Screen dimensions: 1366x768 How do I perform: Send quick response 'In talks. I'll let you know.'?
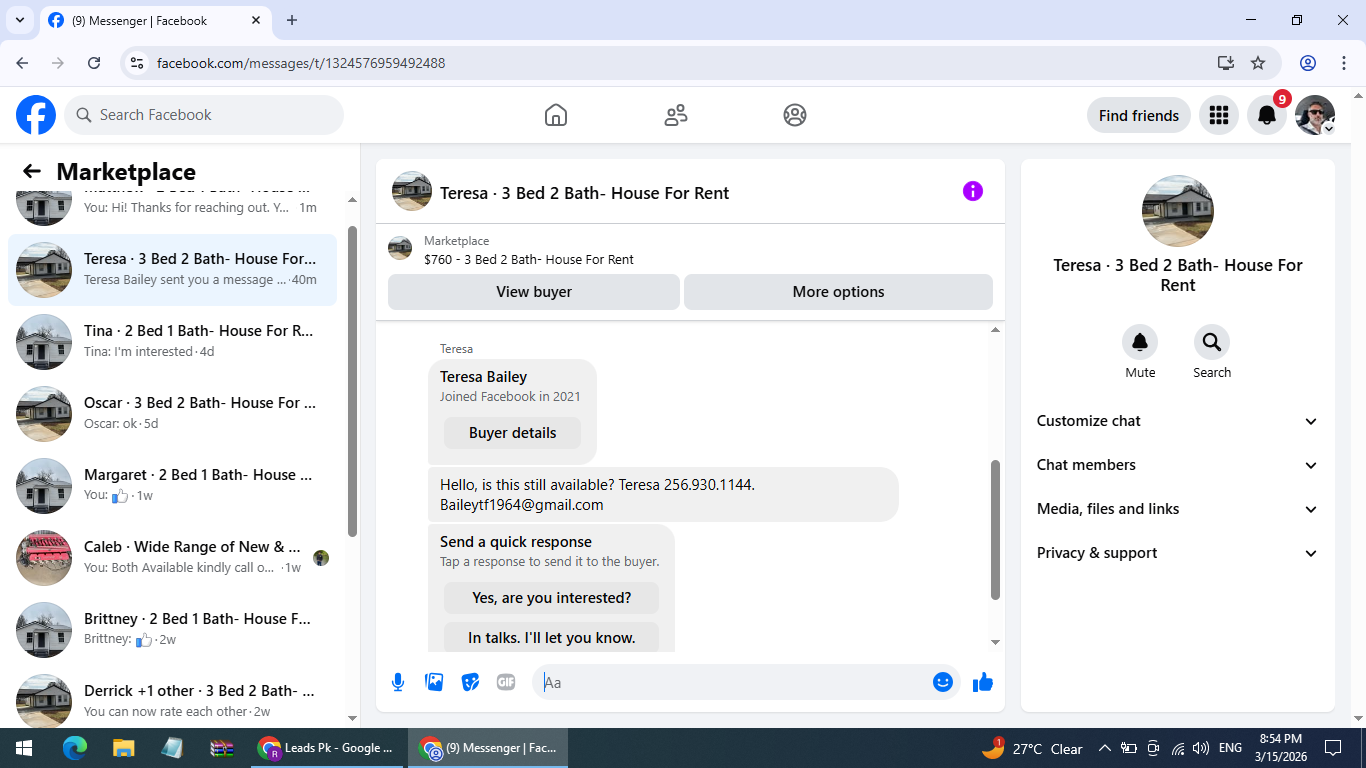click(x=552, y=638)
